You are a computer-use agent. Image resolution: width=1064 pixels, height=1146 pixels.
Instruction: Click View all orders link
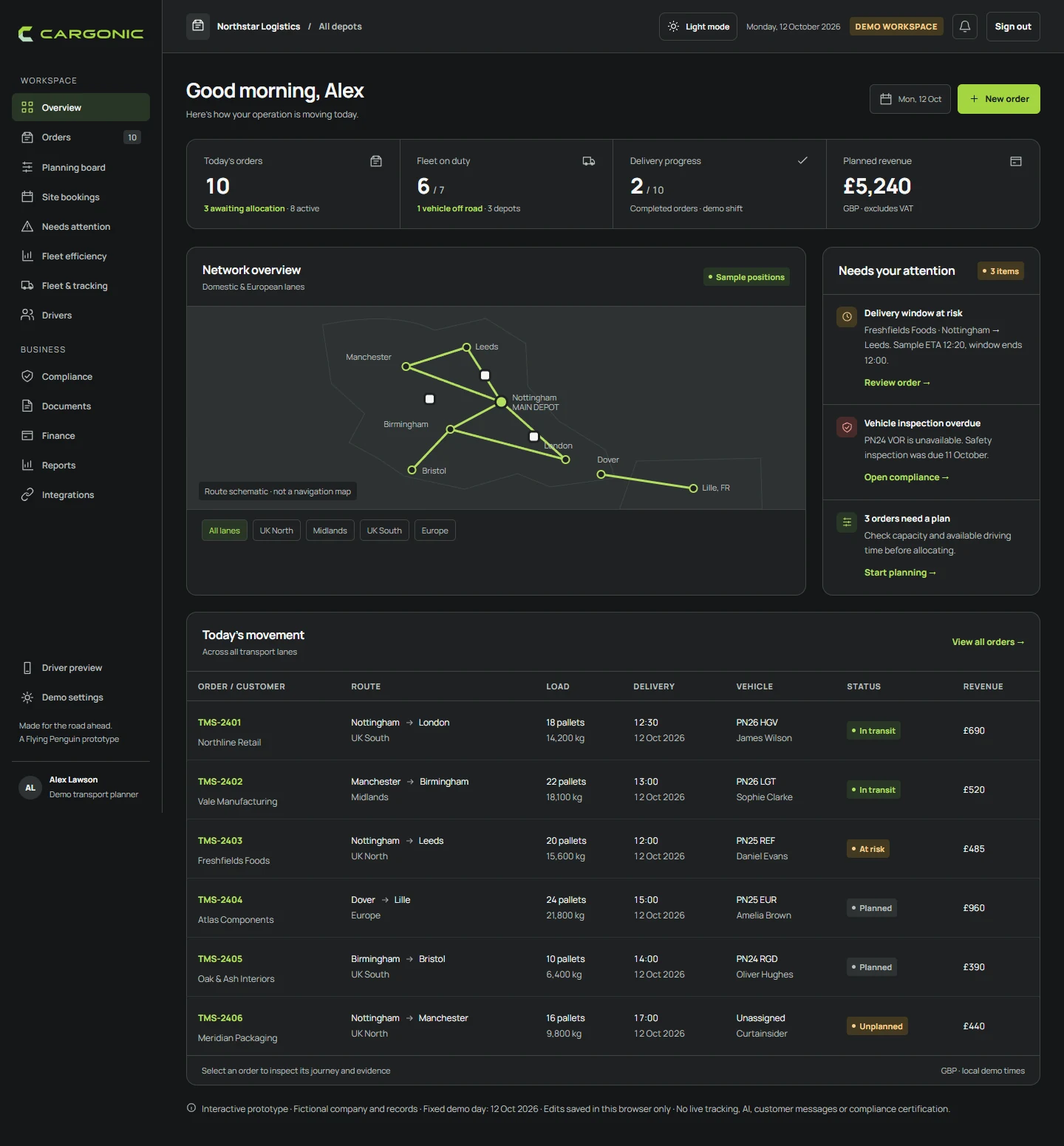(x=988, y=642)
